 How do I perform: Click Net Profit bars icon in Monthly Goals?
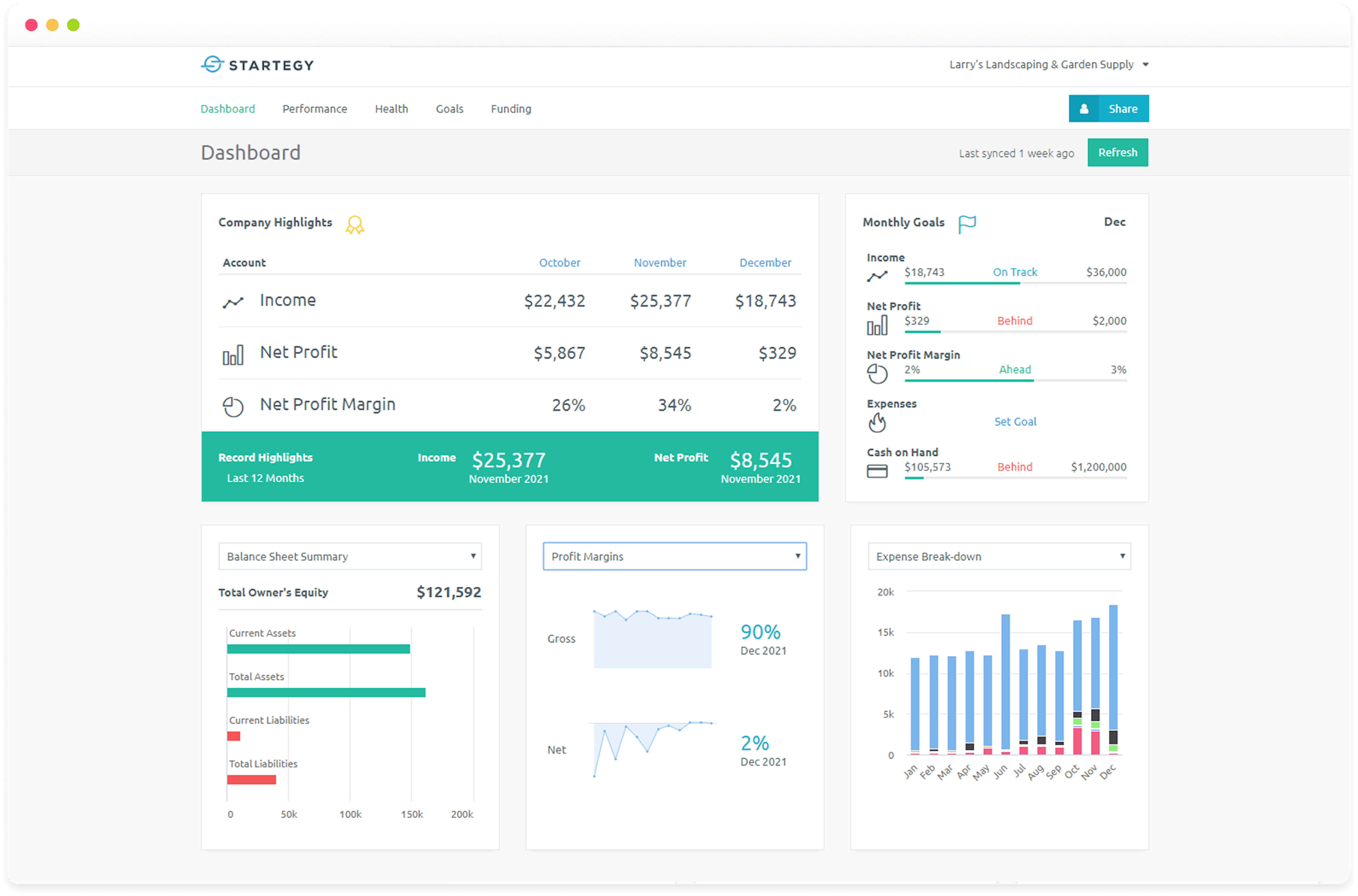[877, 325]
